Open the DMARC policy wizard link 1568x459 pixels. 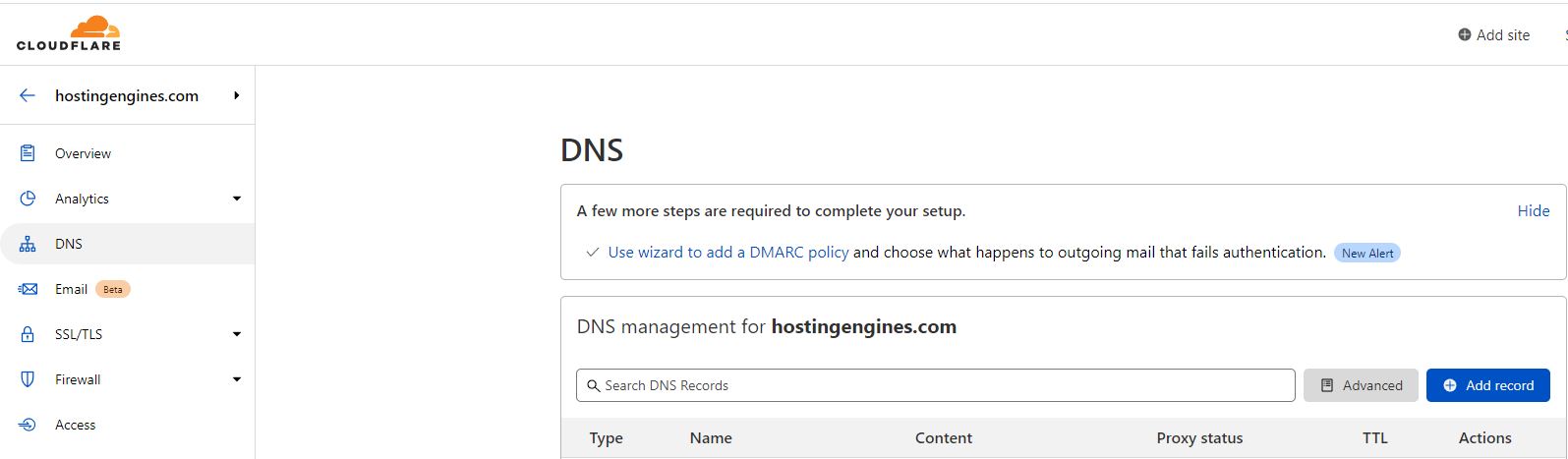(x=728, y=252)
